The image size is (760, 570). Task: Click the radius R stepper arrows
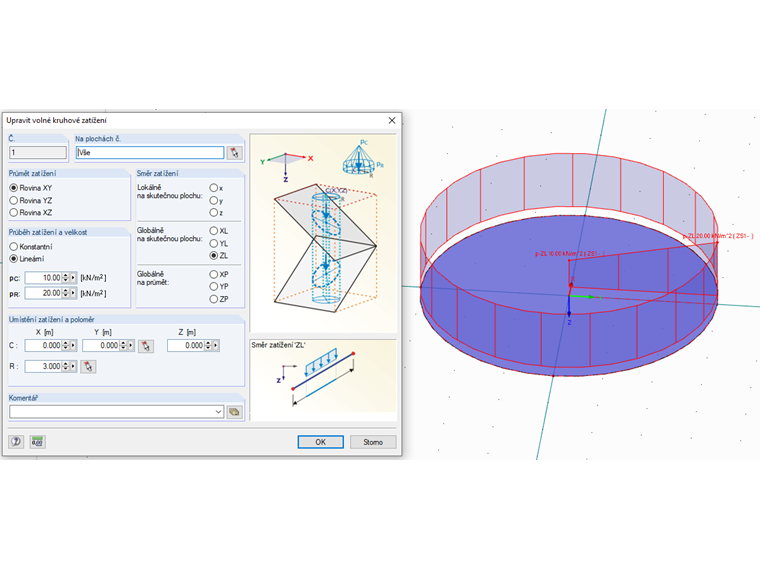tap(65, 366)
